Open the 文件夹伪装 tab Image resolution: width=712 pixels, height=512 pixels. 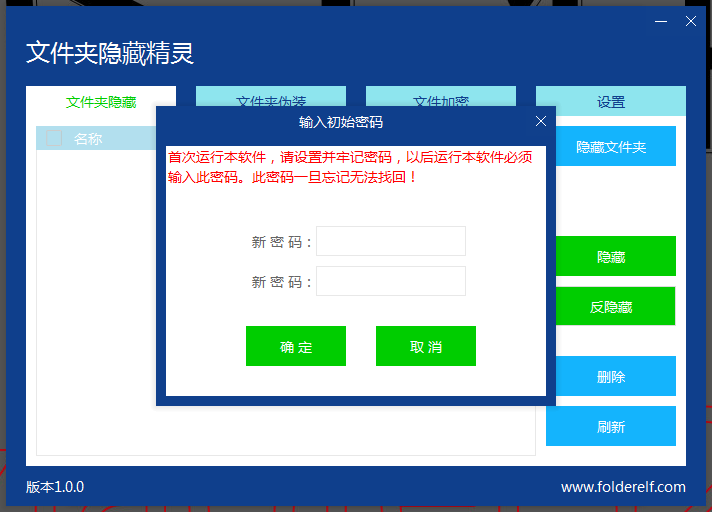pyautogui.click(x=271, y=97)
